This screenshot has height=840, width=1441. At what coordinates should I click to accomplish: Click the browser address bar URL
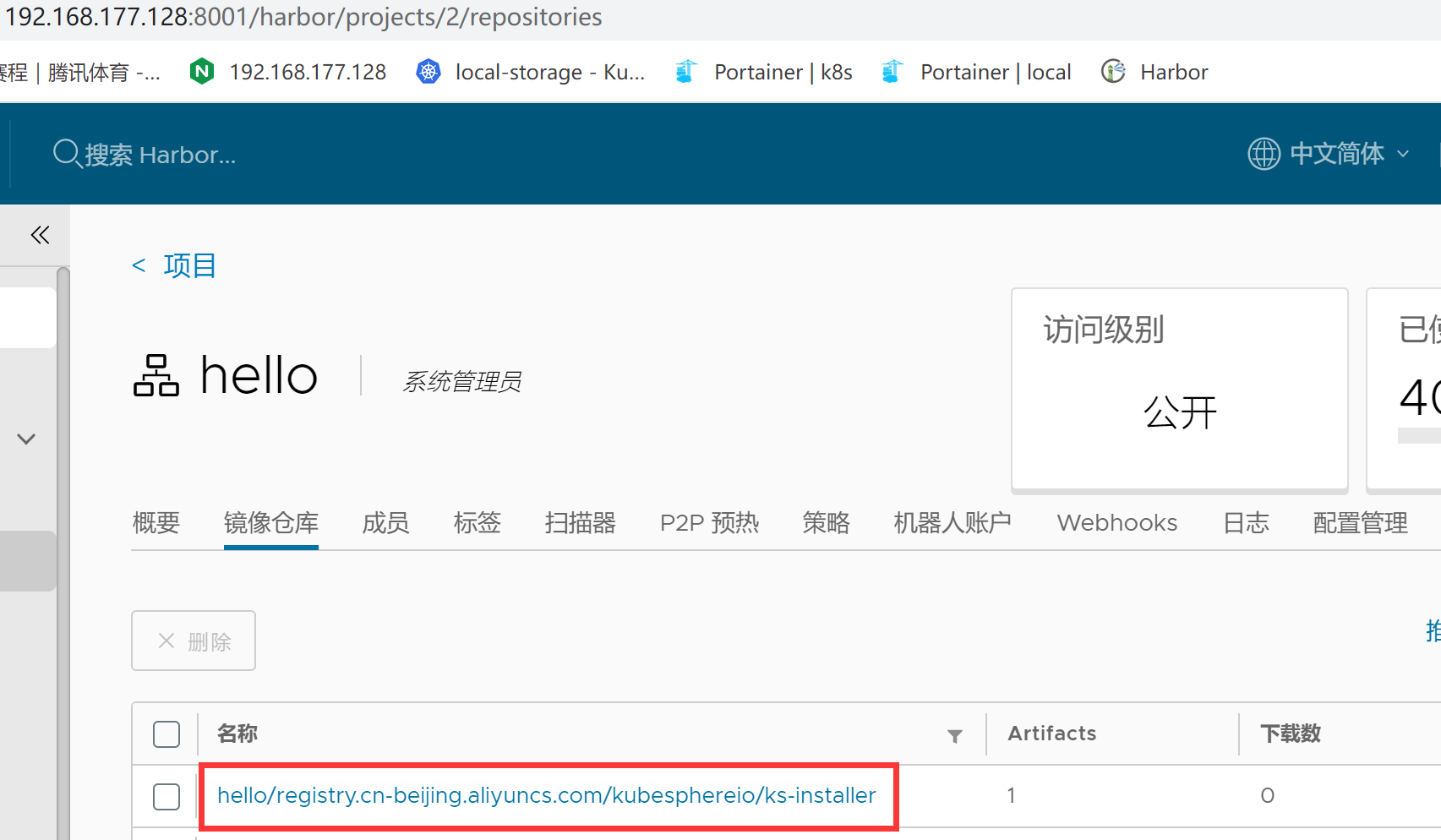(x=304, y=17)
